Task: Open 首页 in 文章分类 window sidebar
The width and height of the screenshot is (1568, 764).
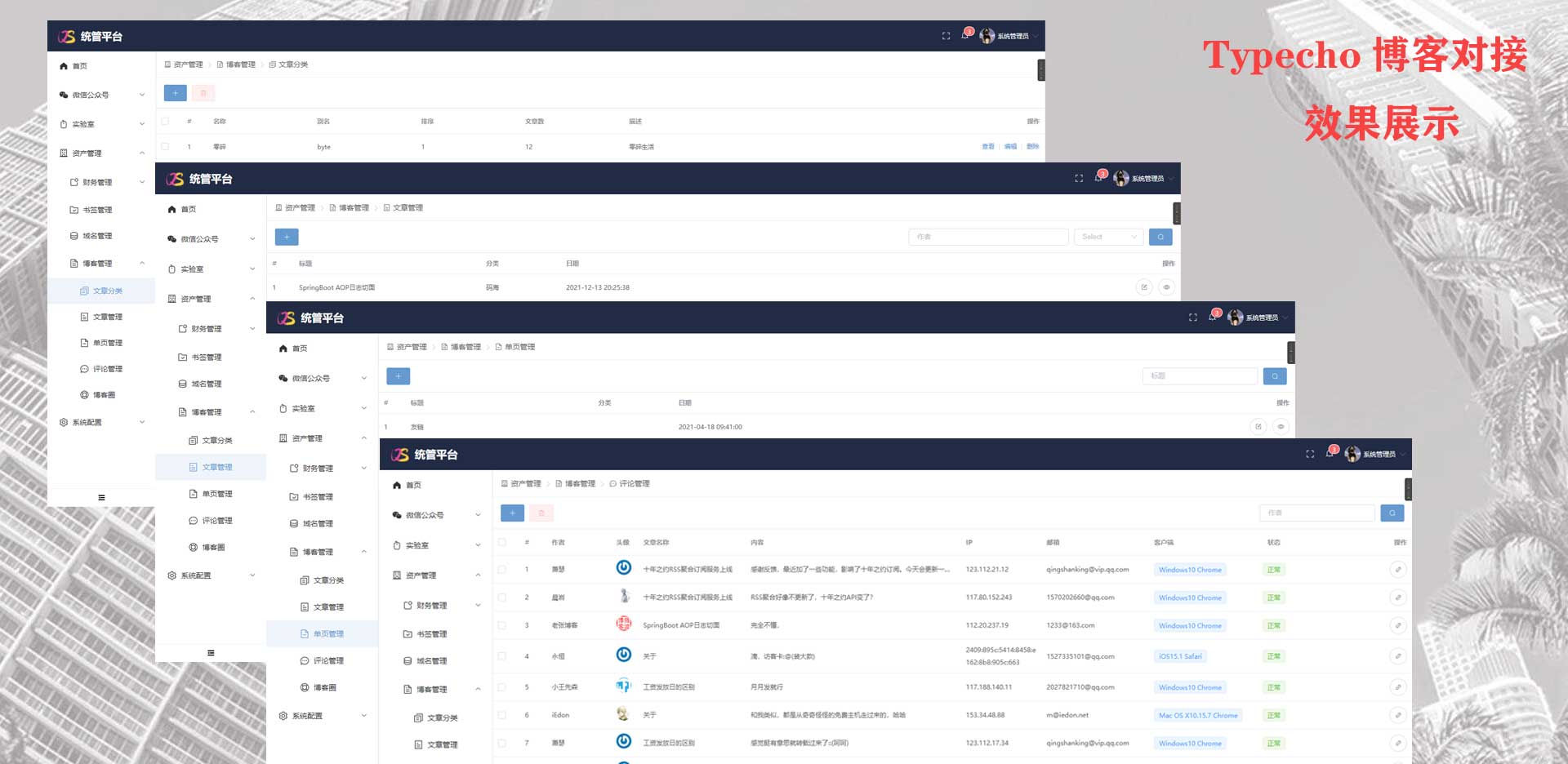Action: point(101,66)
